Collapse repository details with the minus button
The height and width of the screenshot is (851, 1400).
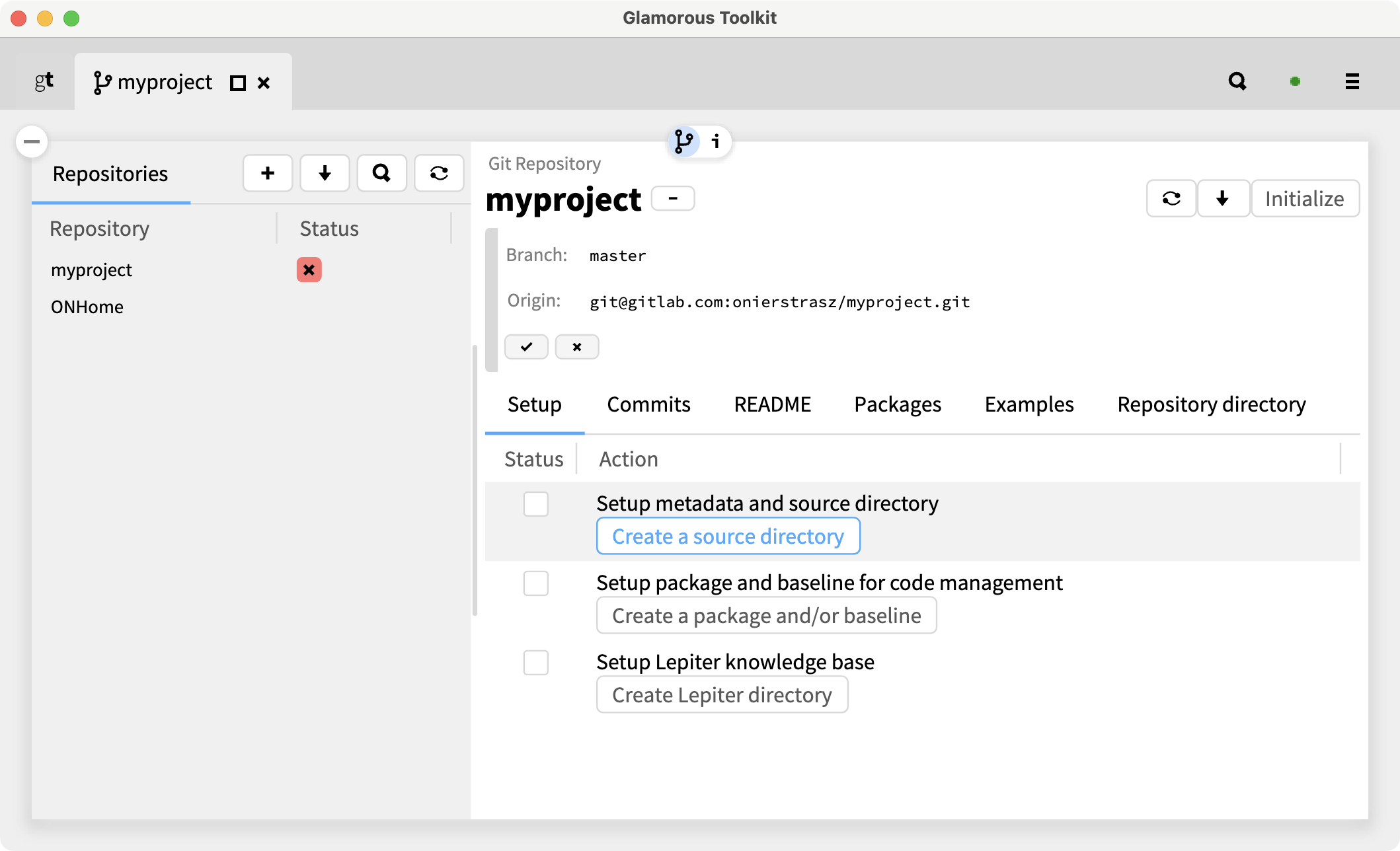coord(673,198)
